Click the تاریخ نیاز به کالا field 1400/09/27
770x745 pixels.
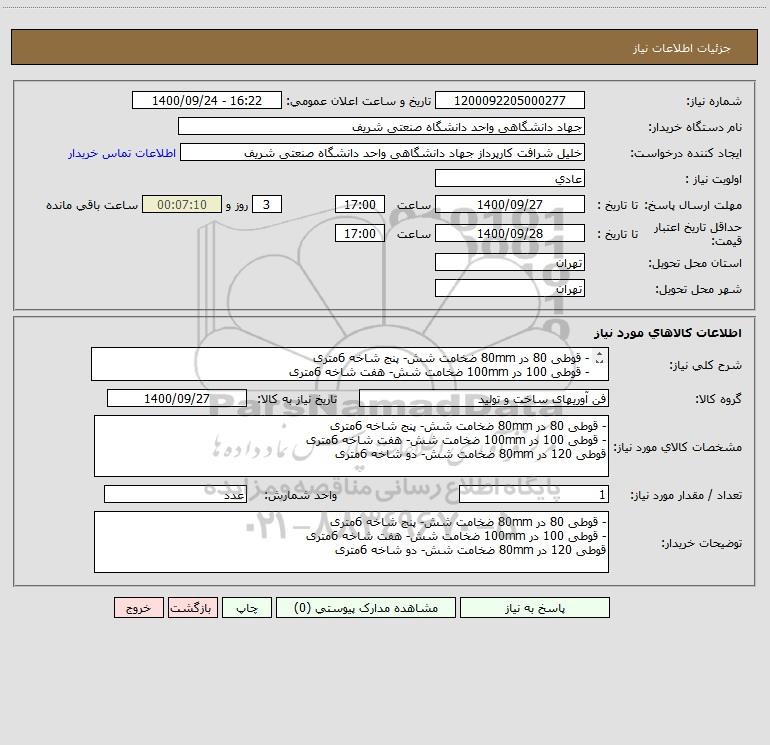(177, 398)
